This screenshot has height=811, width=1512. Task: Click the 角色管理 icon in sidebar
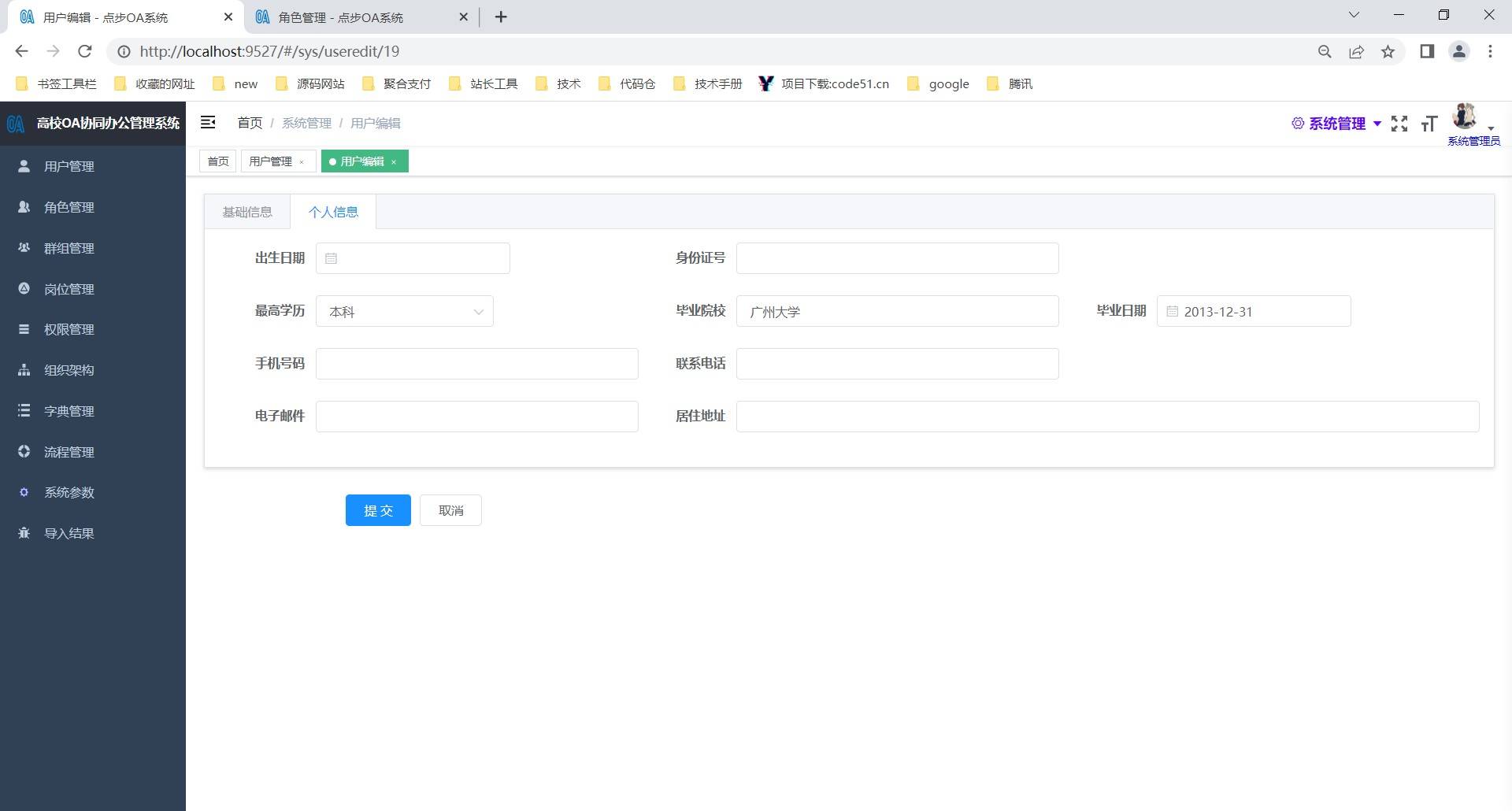click(x=24, y=207)
